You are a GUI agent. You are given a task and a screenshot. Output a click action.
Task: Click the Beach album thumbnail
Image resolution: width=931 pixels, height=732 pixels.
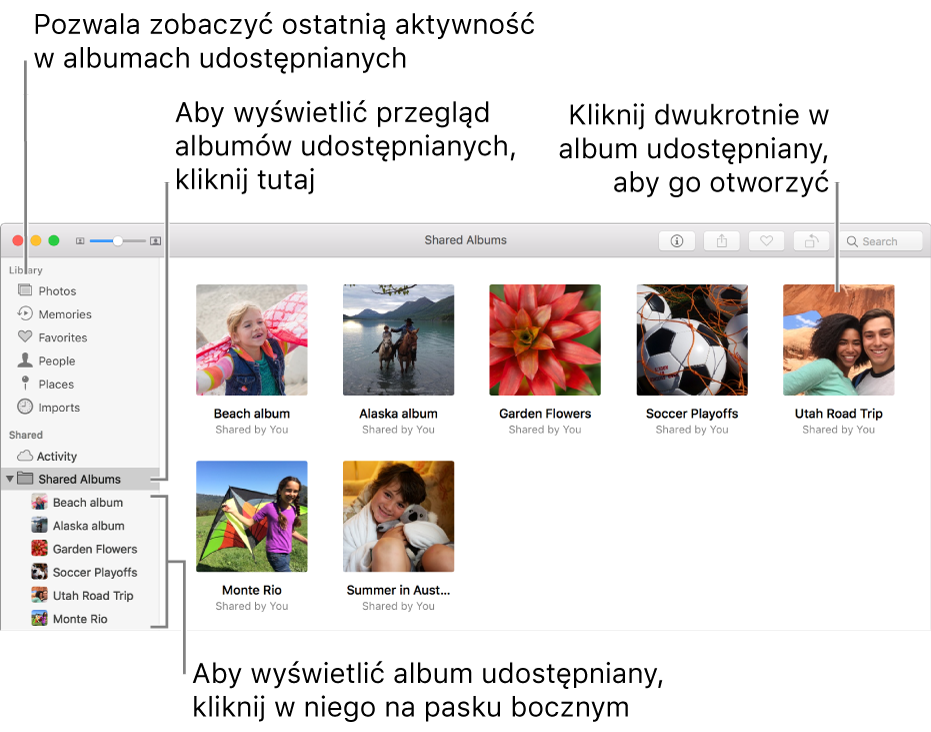coord(252,340)
